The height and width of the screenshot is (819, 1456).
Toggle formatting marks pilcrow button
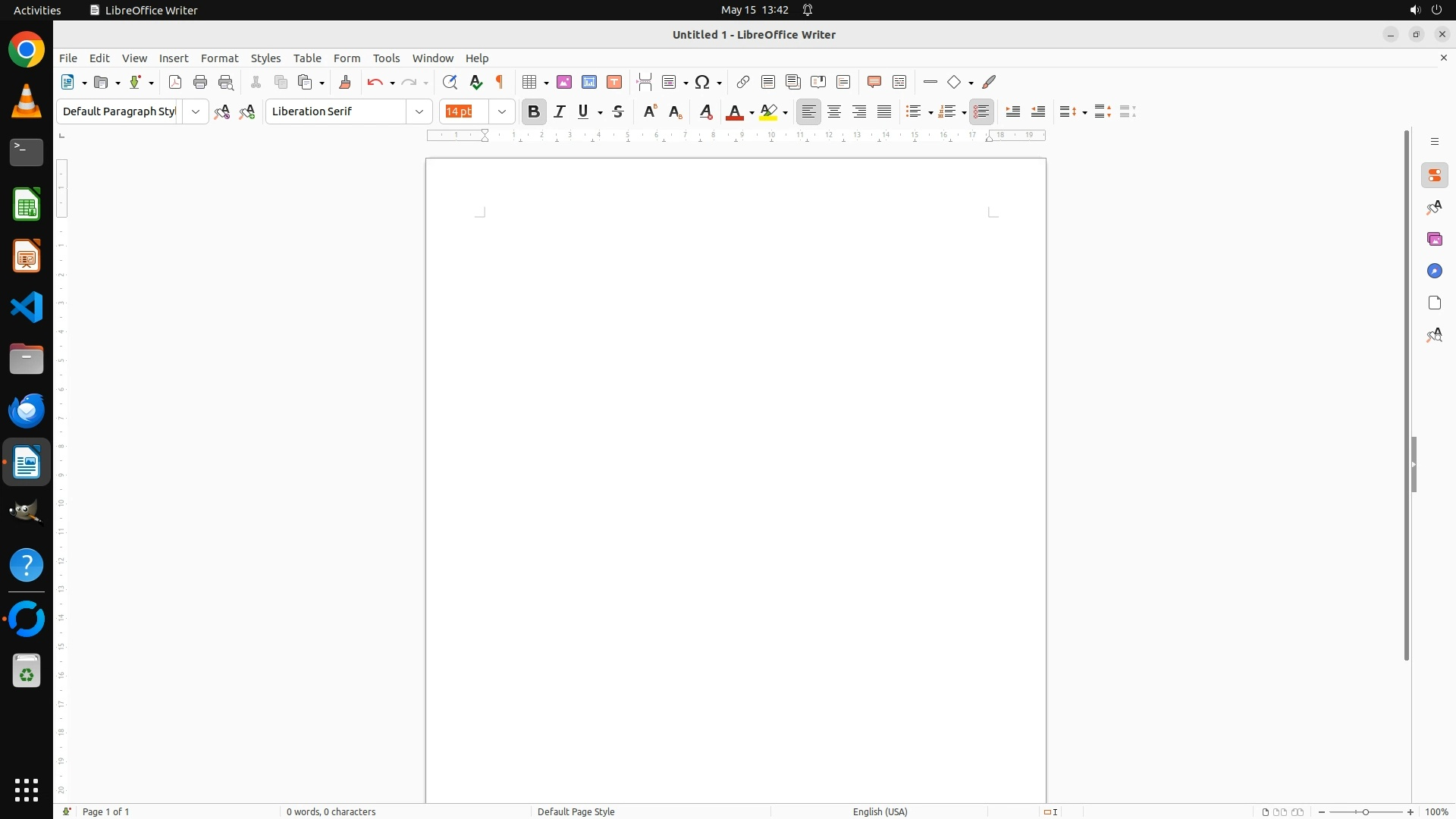click(x=500, y=82)
